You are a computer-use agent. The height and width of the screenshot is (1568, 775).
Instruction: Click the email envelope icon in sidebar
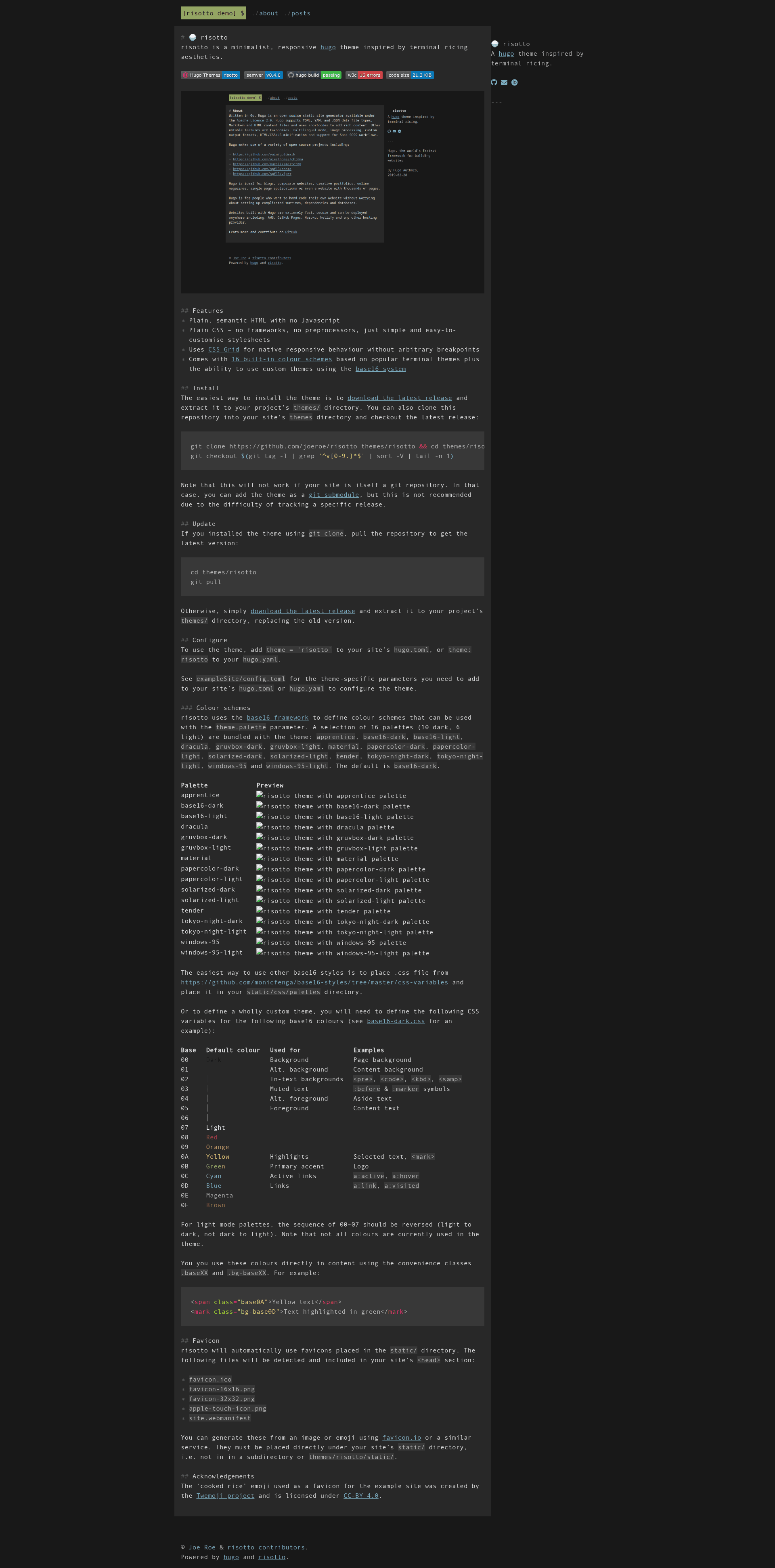tap(504, 82)
